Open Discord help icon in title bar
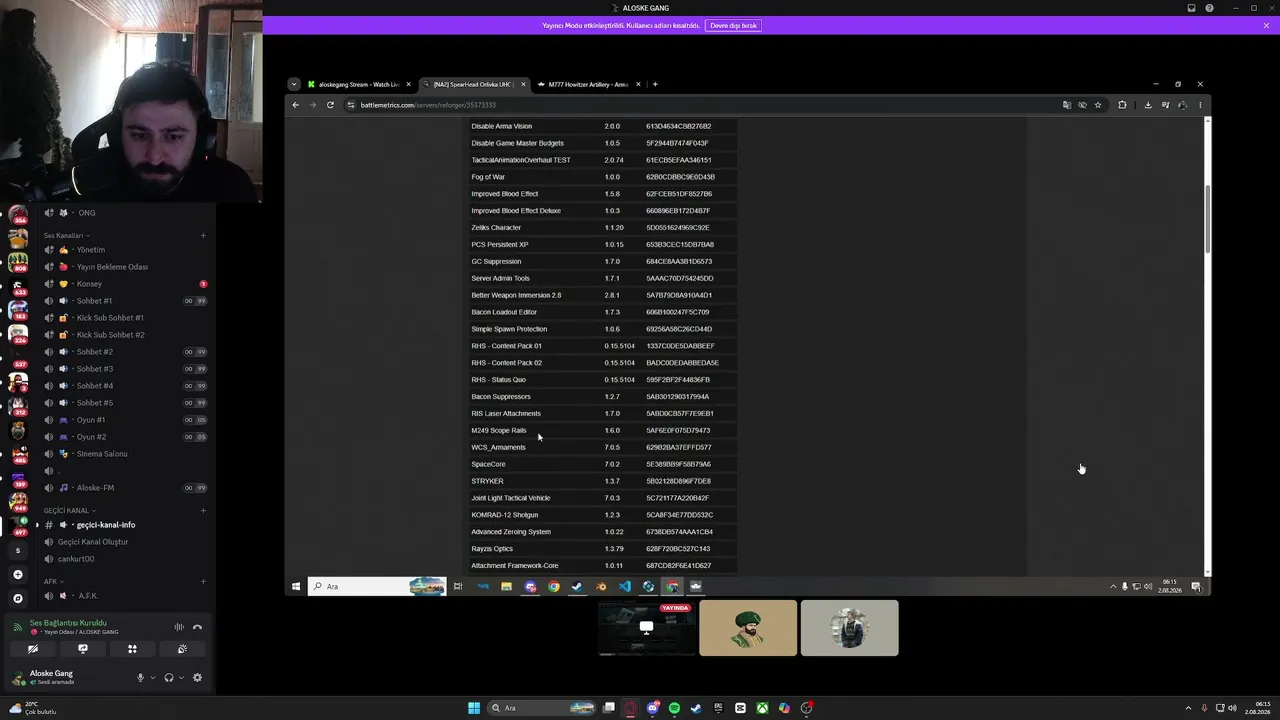The width and height of the screenshot is (1280, 720). pyautogui.click(x=1209, y=8)
